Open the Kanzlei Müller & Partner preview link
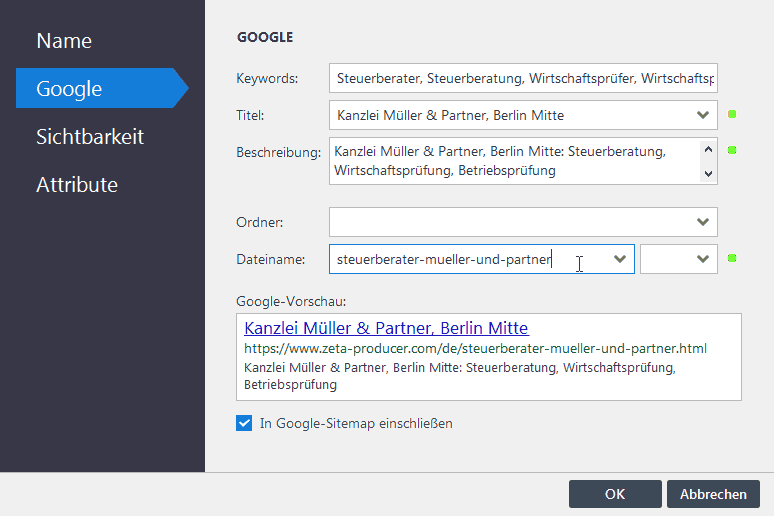Image resolution: width=774 pixels, height=516 pixels. click(386, 328)
